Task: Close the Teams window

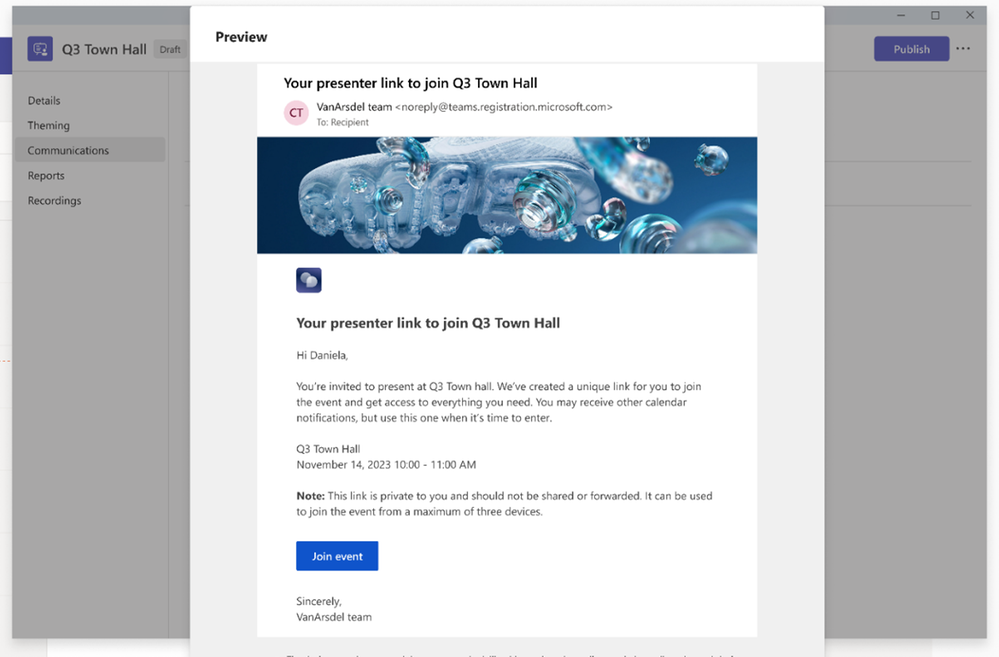Action: click(x=970, y=15)
